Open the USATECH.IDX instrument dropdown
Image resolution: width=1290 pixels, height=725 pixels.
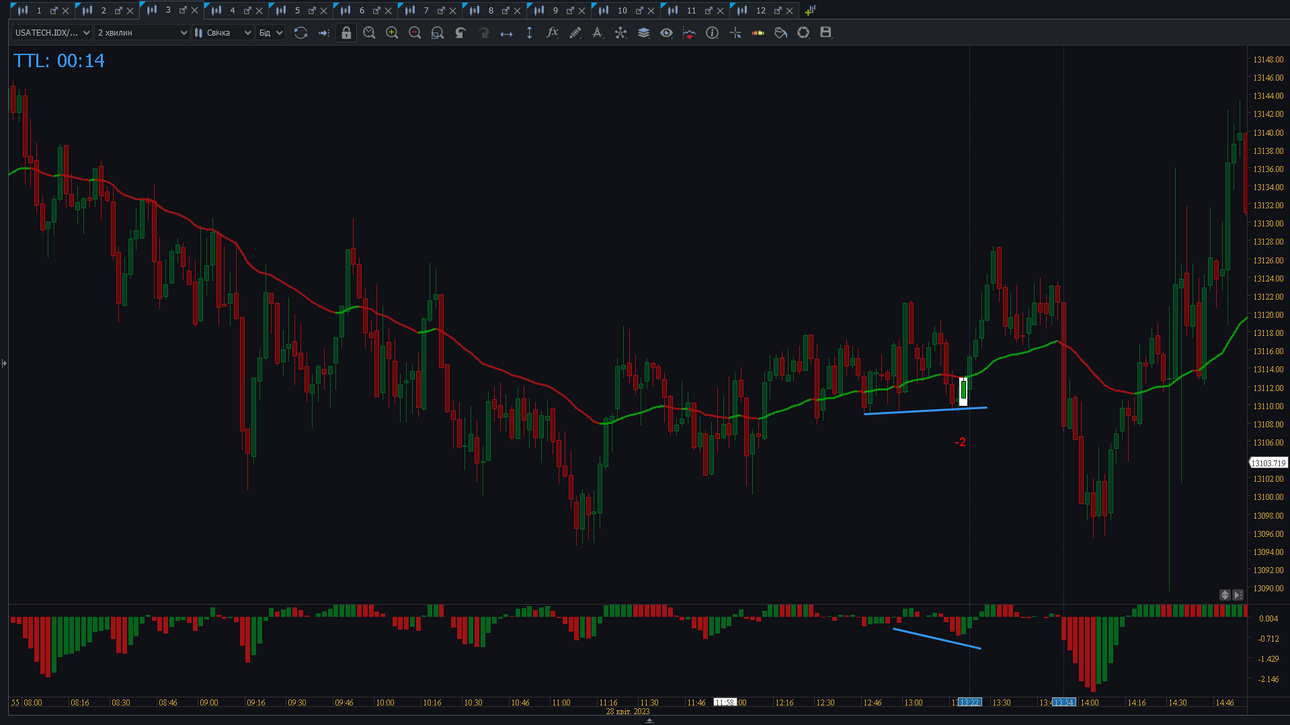[52, 33]
